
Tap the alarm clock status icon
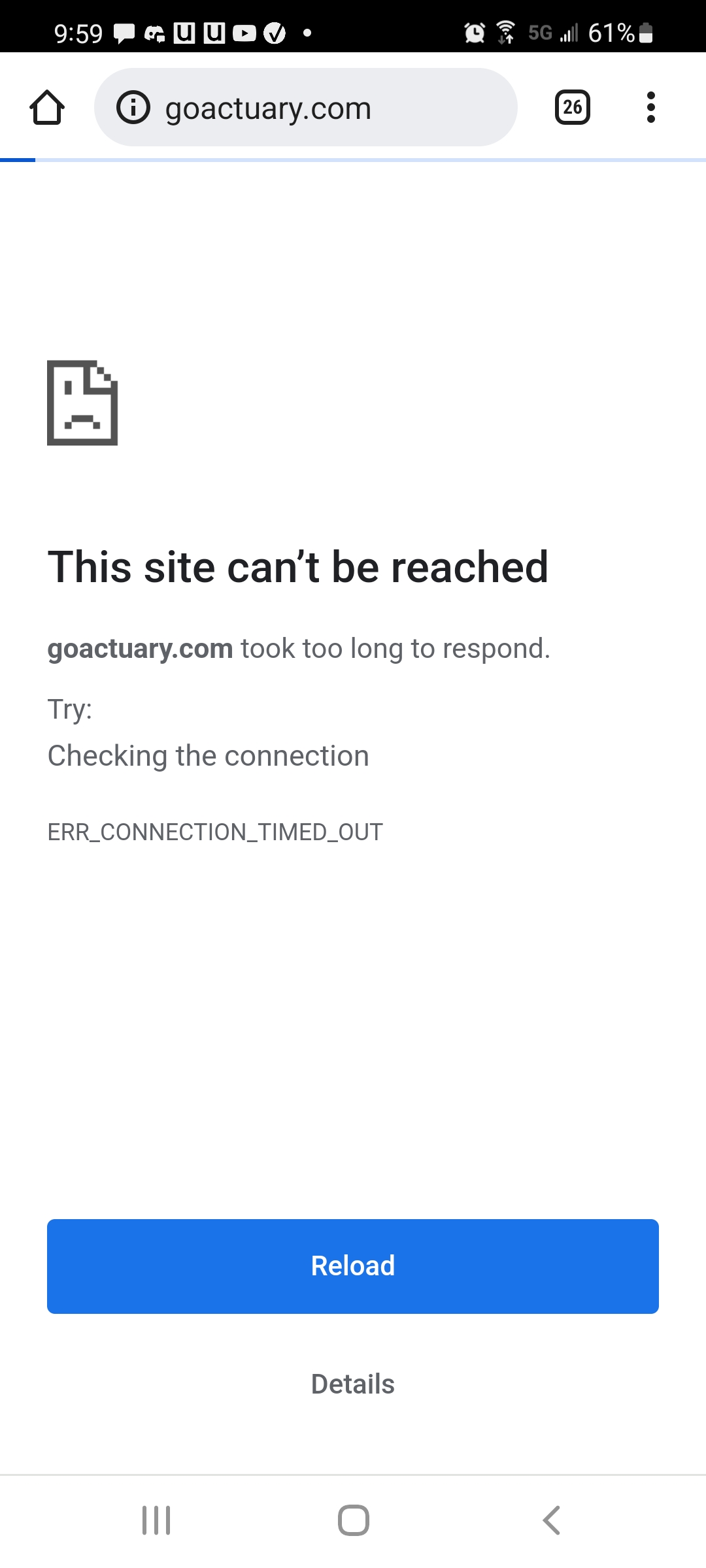(x=475, y=33)
